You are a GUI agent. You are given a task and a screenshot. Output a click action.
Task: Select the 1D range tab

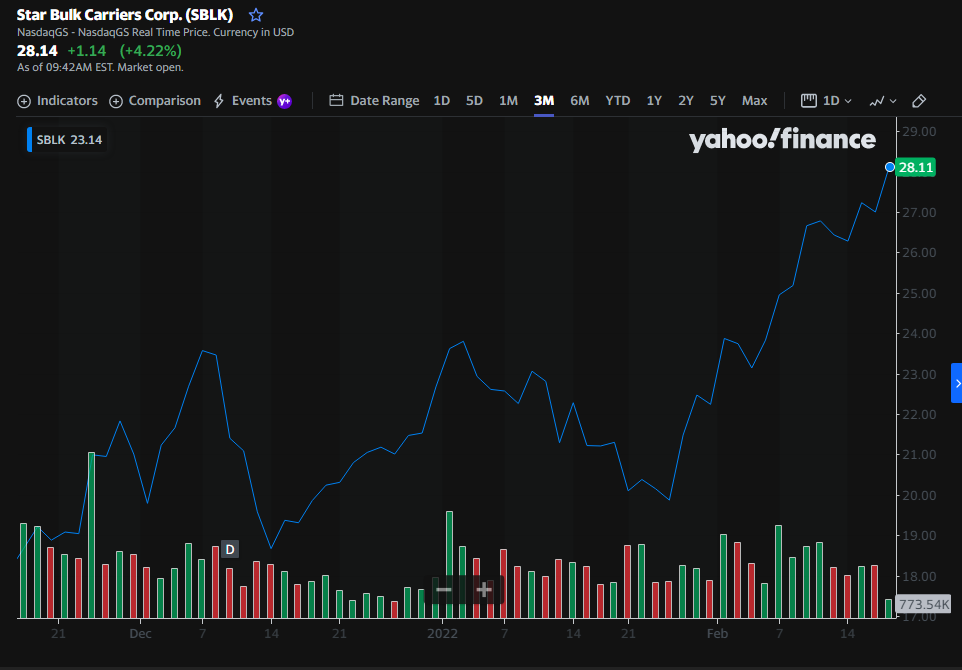click(x=442, y=101)
